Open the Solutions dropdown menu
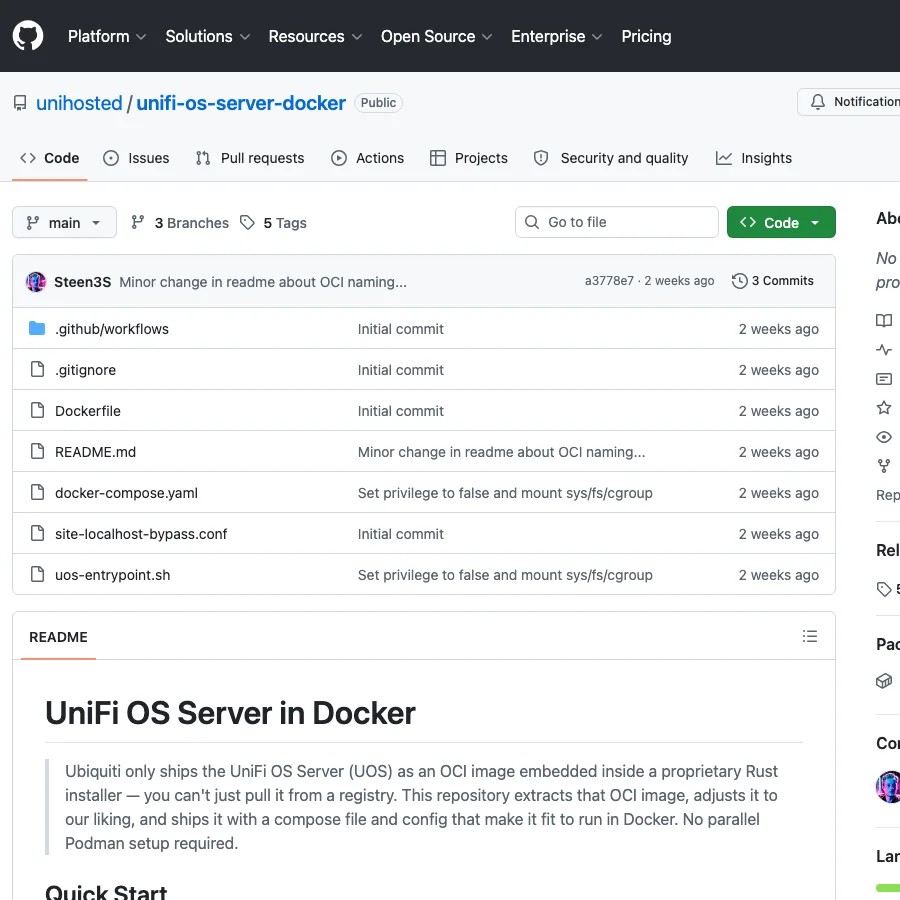Image resolution: width=900 pixels, height=900 pixels. [207, 36]
